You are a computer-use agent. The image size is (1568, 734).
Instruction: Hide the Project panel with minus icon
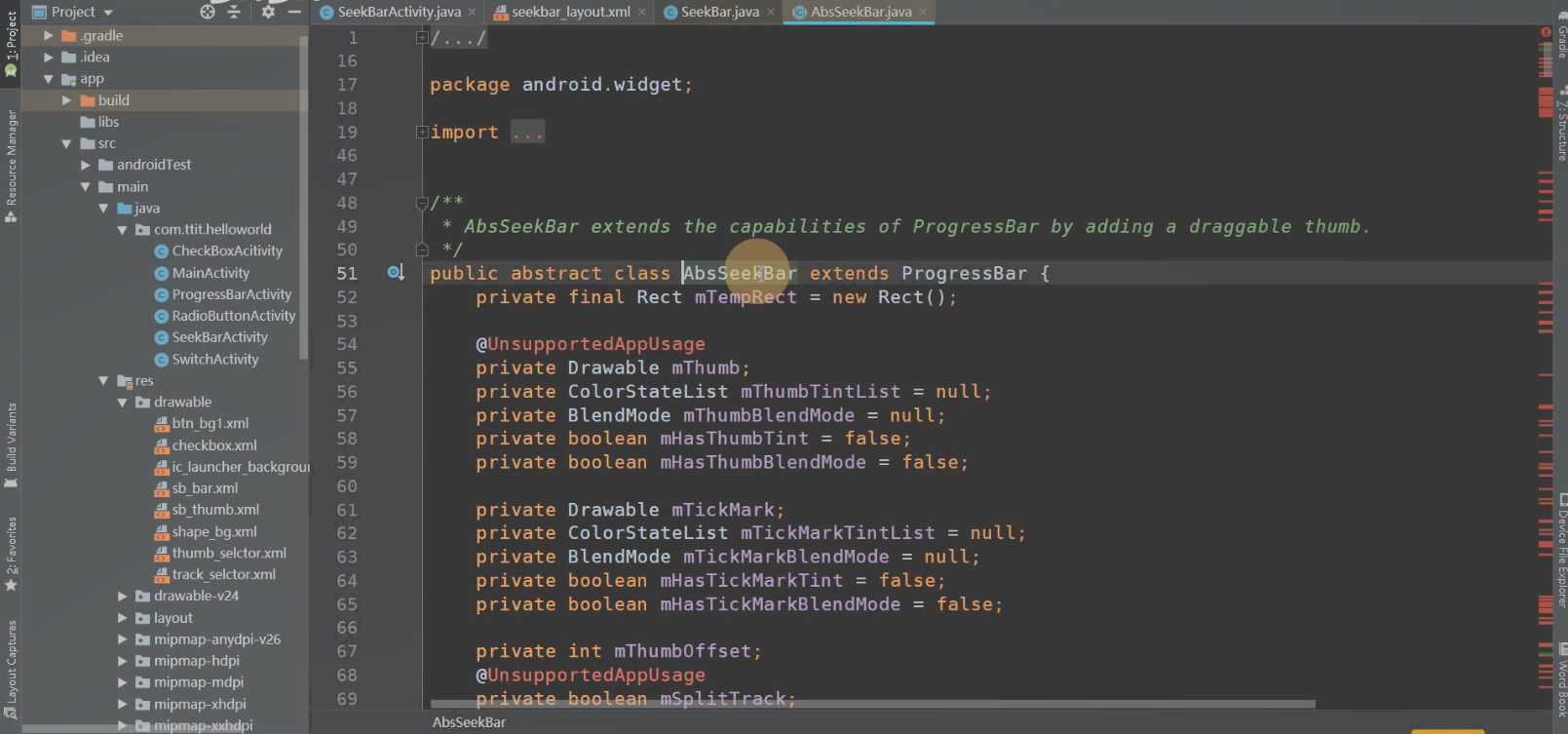pyautogui.click(x=294, y=12)
